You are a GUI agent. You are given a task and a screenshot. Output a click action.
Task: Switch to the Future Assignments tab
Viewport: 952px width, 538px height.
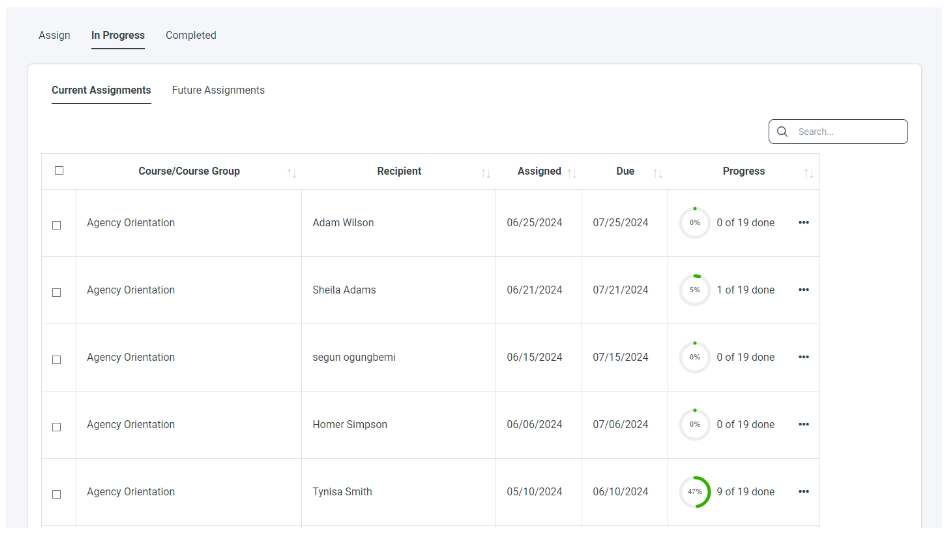[218, 90]
